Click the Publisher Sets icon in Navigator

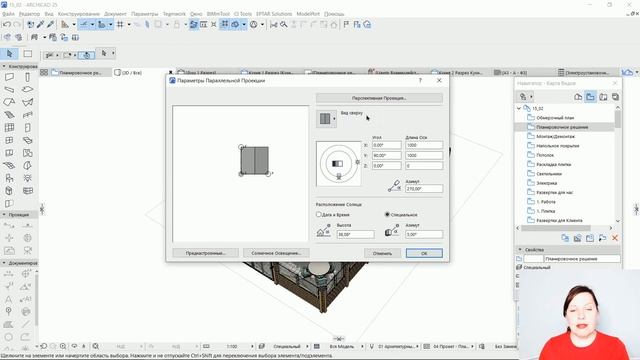point(615,97)
